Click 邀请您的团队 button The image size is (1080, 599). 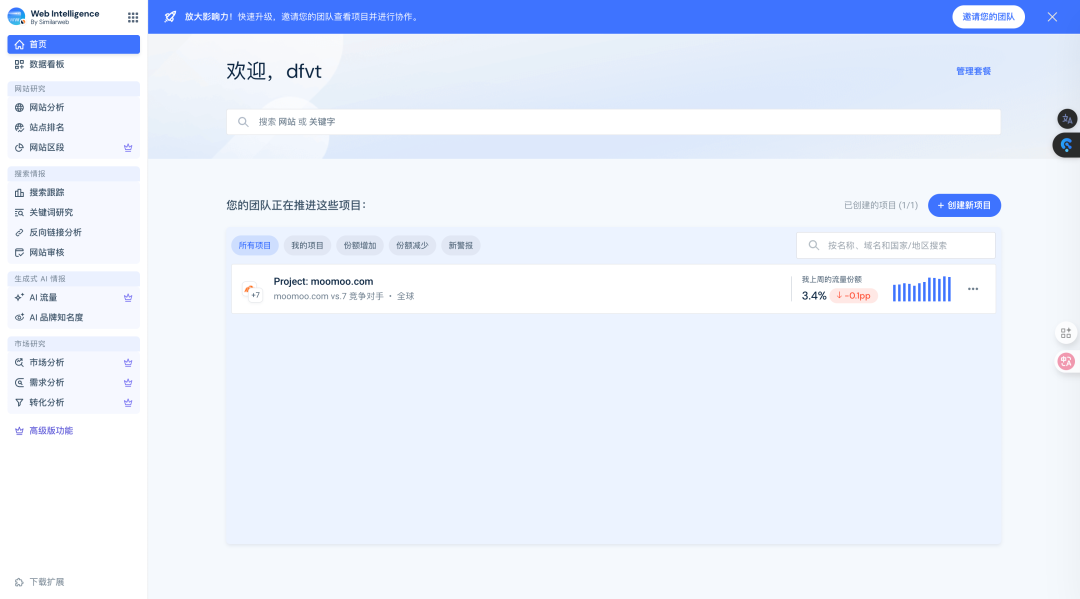(x=988, y=17)
